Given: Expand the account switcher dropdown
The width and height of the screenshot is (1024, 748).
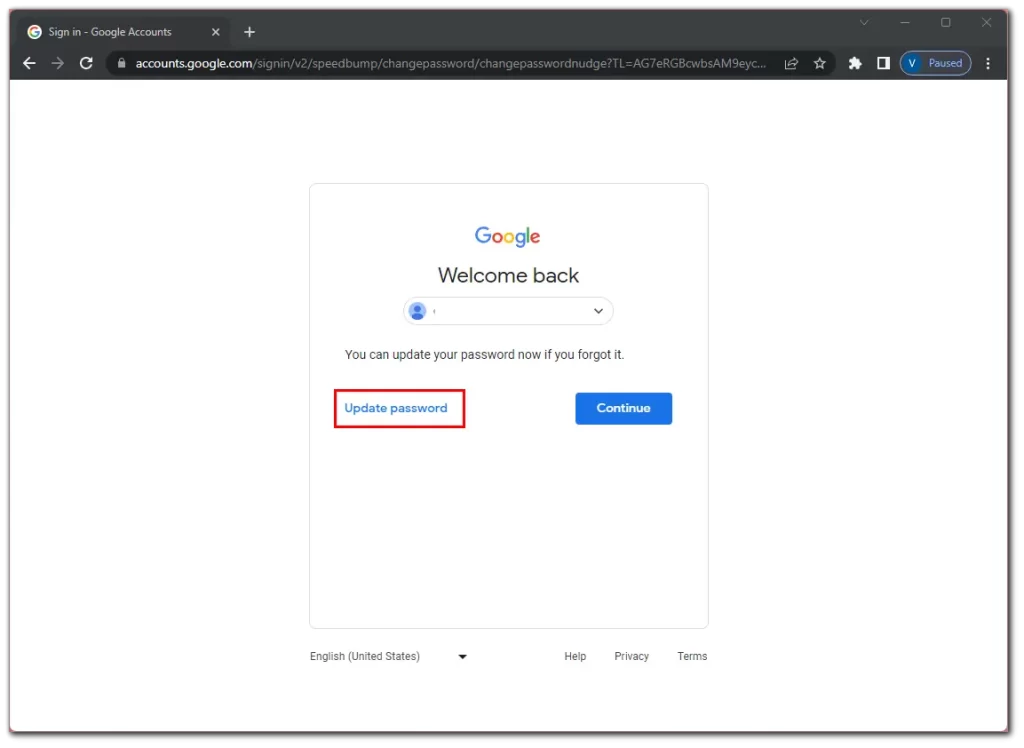Looking at the screenshot, I should click(508, 312).
